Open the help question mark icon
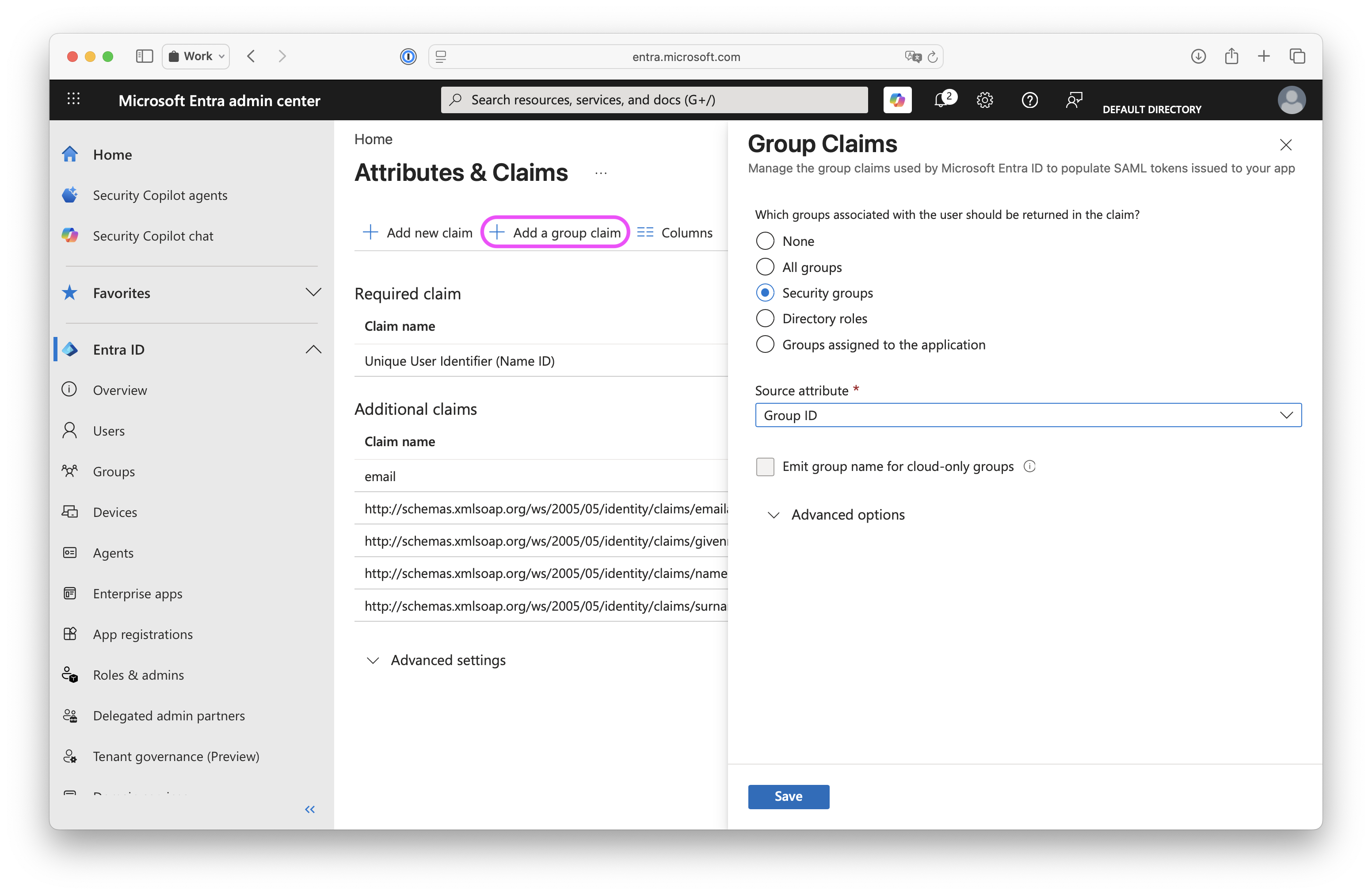This screenshot has height=895, width=1372. tap(1029, 100)
